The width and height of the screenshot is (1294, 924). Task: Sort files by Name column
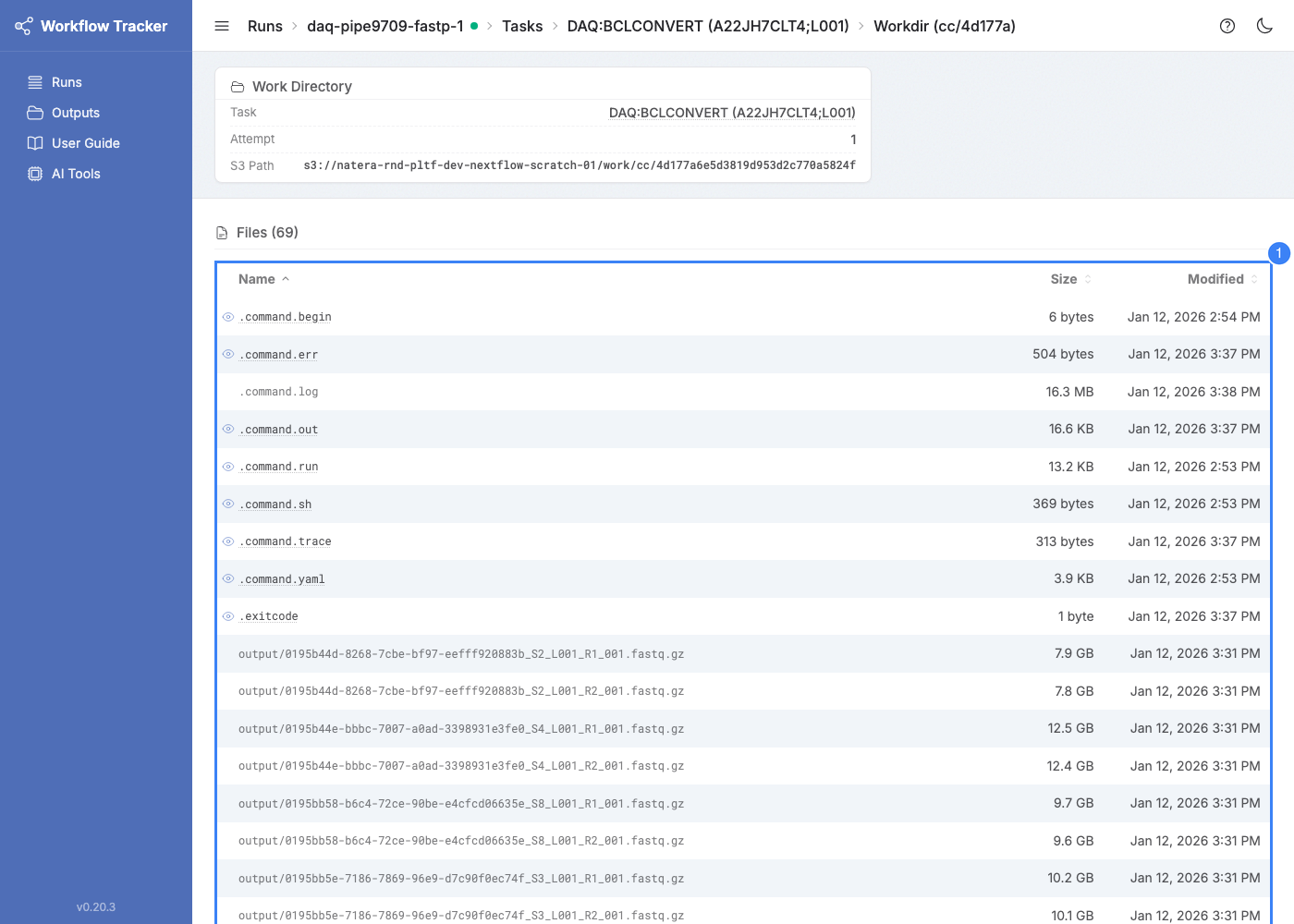click(x=263, y=279)
